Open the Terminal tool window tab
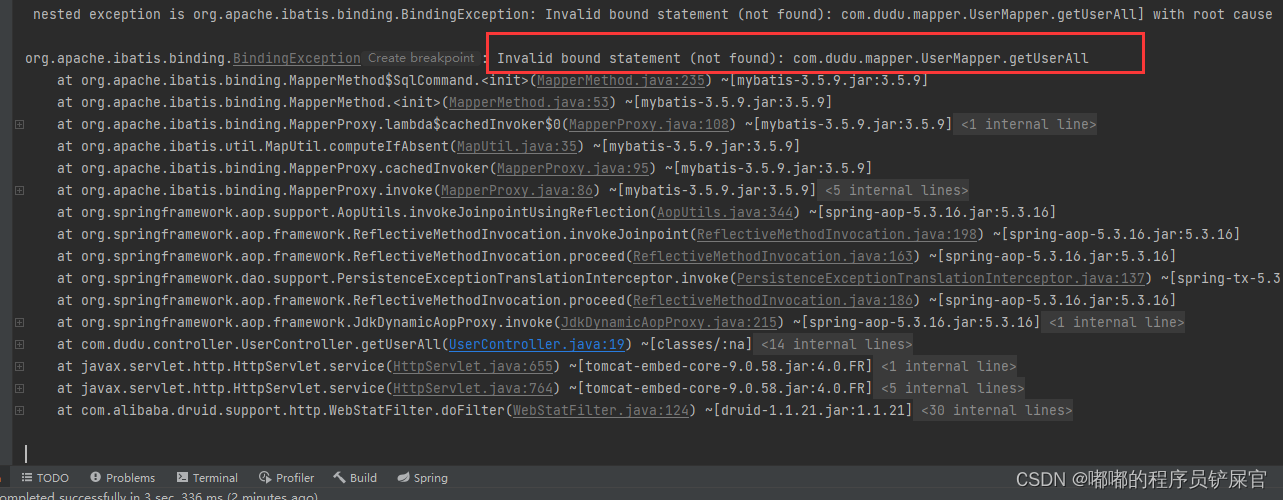 point(207,478)
